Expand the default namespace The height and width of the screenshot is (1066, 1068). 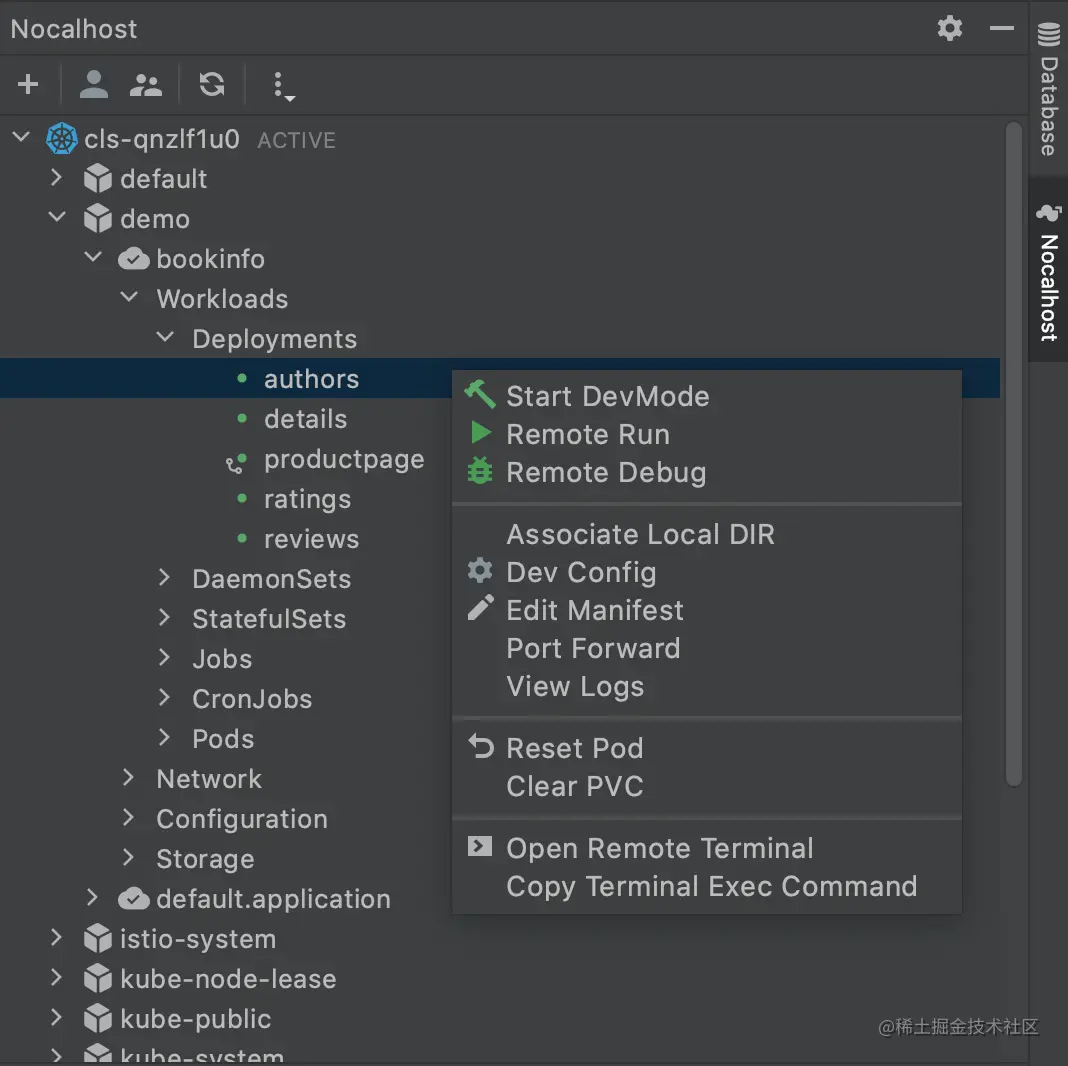57,178
